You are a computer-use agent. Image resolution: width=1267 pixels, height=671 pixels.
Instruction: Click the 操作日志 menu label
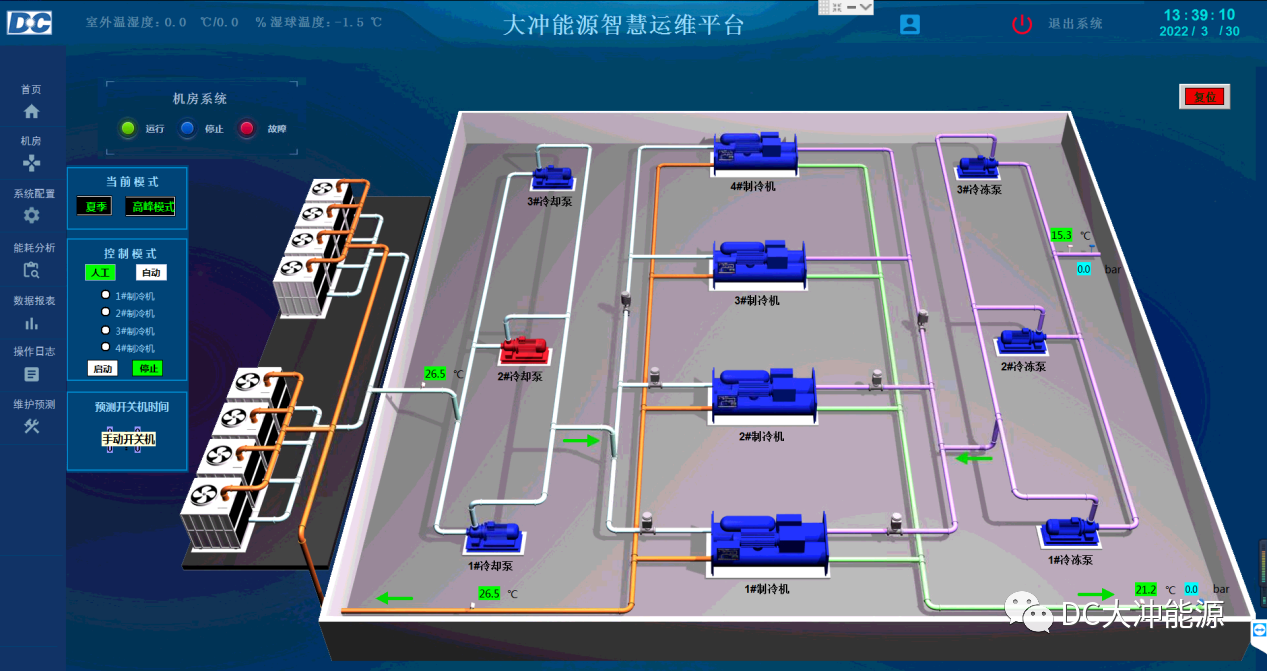click(x=34, y=351)
